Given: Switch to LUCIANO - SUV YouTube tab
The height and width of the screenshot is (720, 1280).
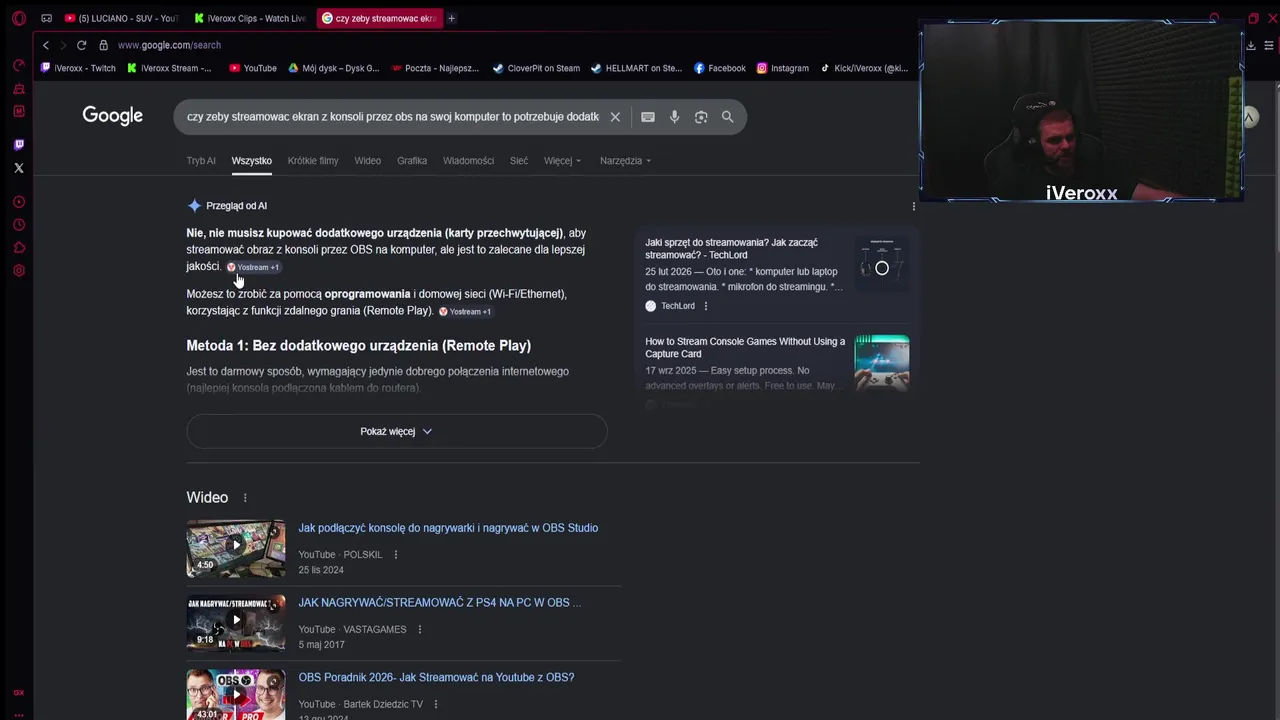Looking at the screenshot, I should coord(121,18).
